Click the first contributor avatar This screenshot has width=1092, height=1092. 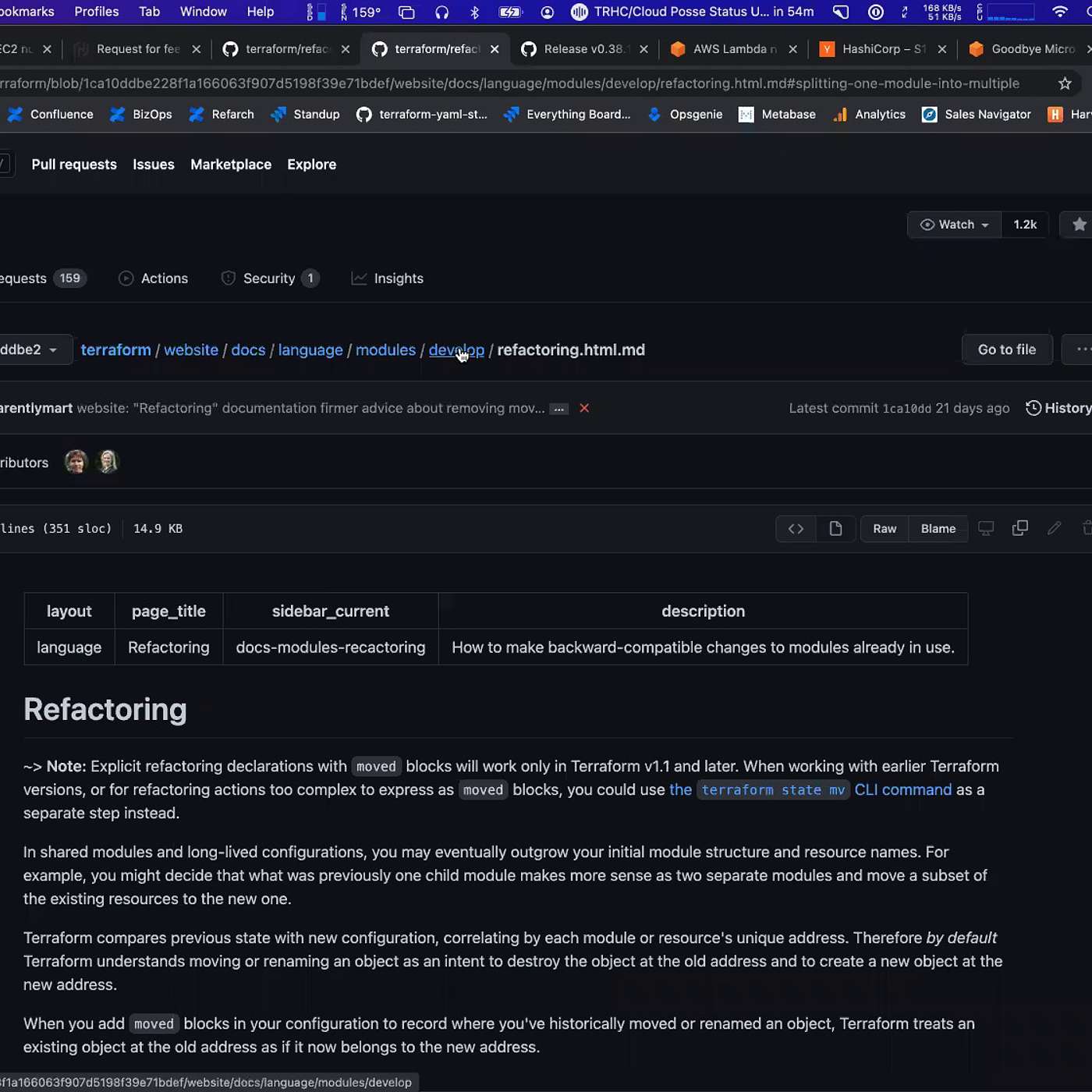(x=76, y=463)
